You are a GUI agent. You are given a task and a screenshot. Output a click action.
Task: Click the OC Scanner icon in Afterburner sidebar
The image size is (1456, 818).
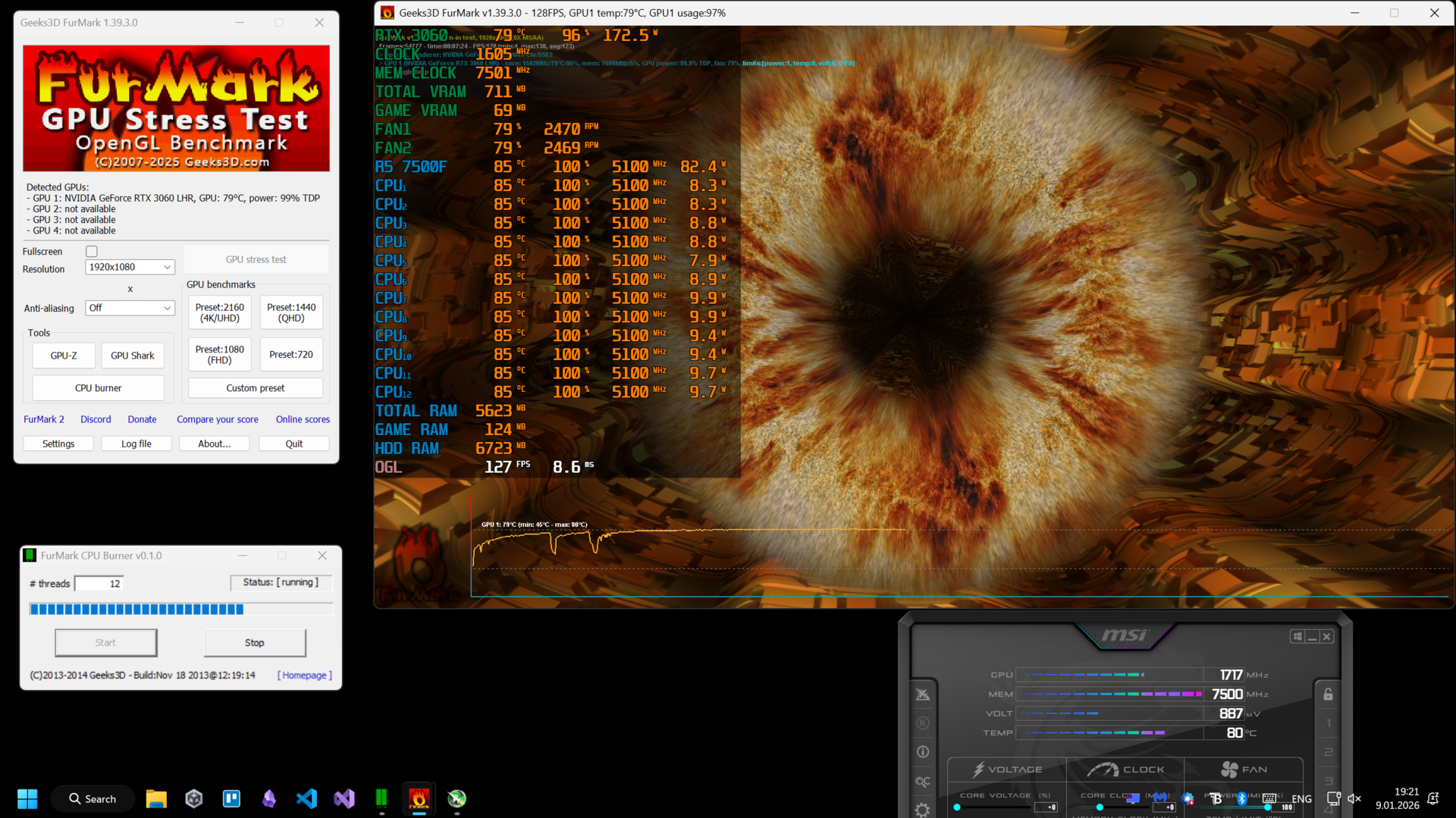pos(923,780)
